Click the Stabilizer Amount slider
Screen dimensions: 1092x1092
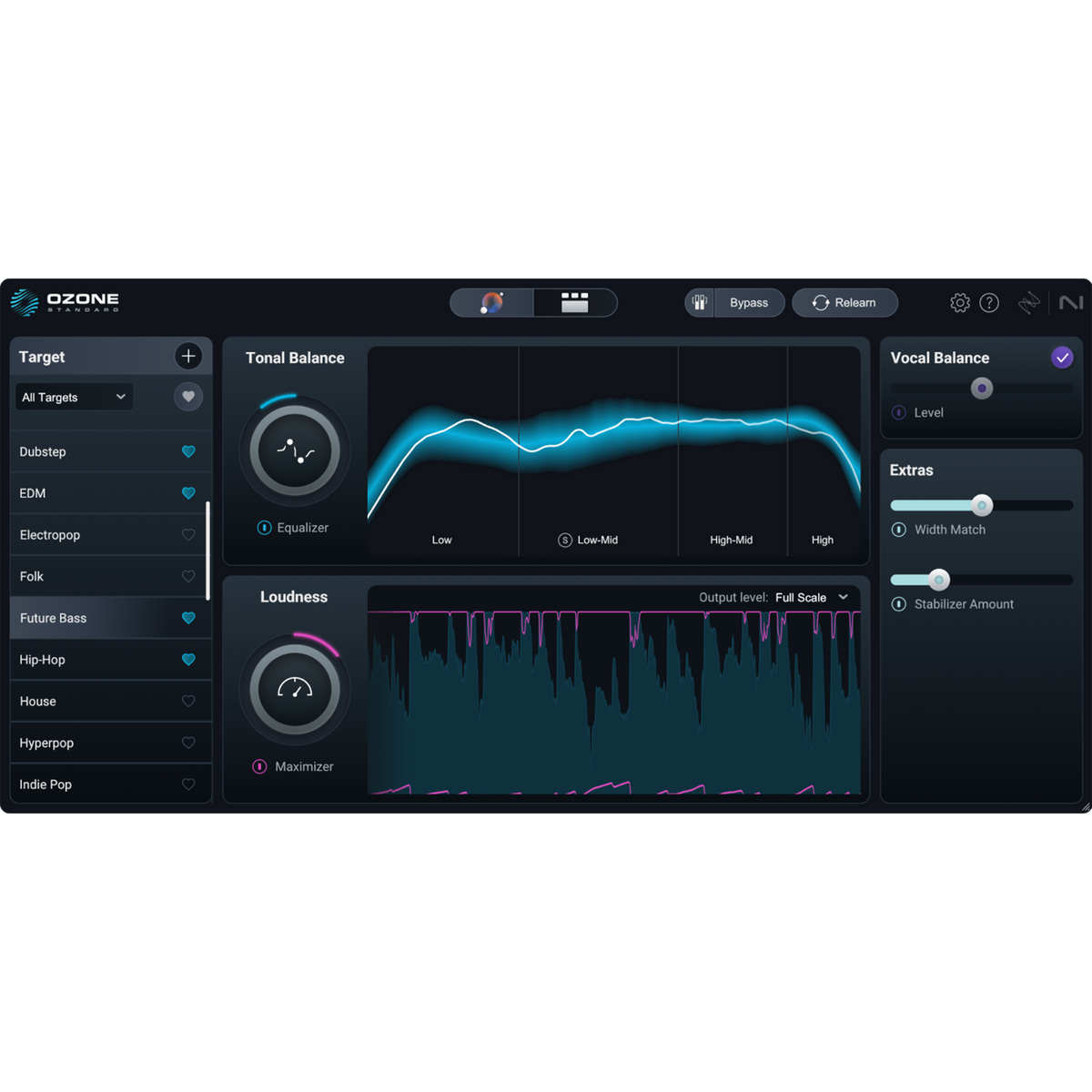click(x=982, y=580)
